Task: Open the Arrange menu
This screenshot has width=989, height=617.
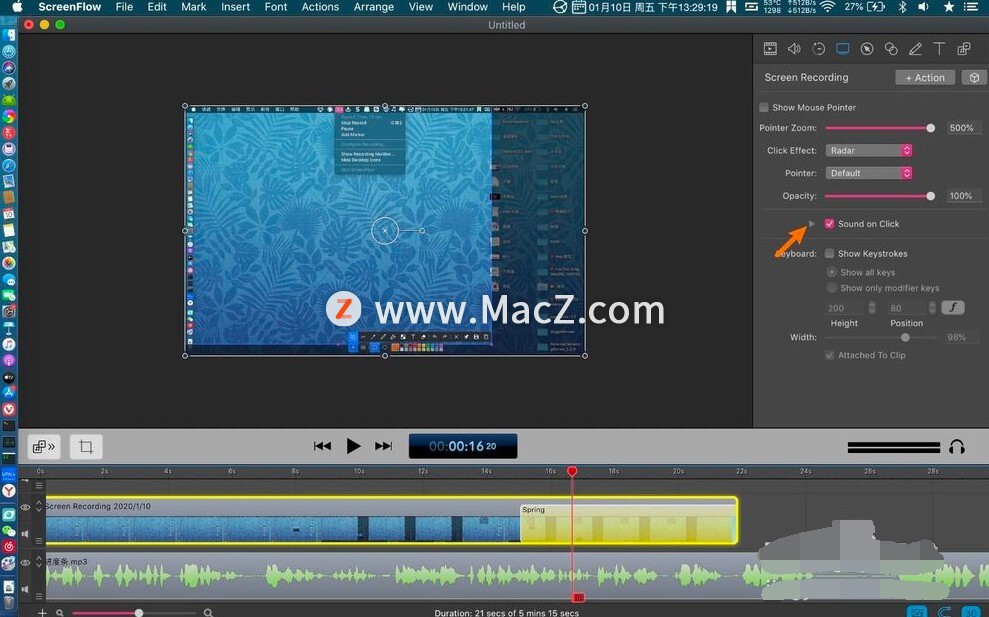Action: (x=374, y=7)
